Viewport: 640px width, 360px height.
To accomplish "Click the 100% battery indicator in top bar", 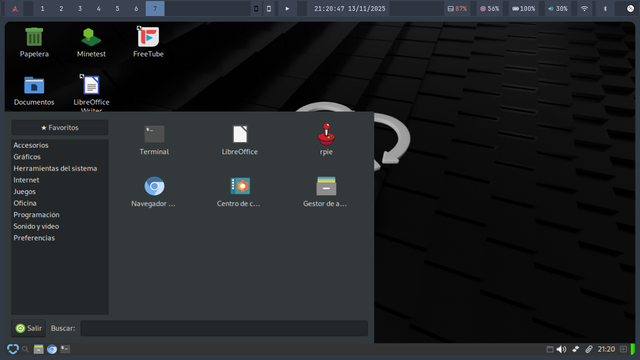I will [x=524, y=9].
